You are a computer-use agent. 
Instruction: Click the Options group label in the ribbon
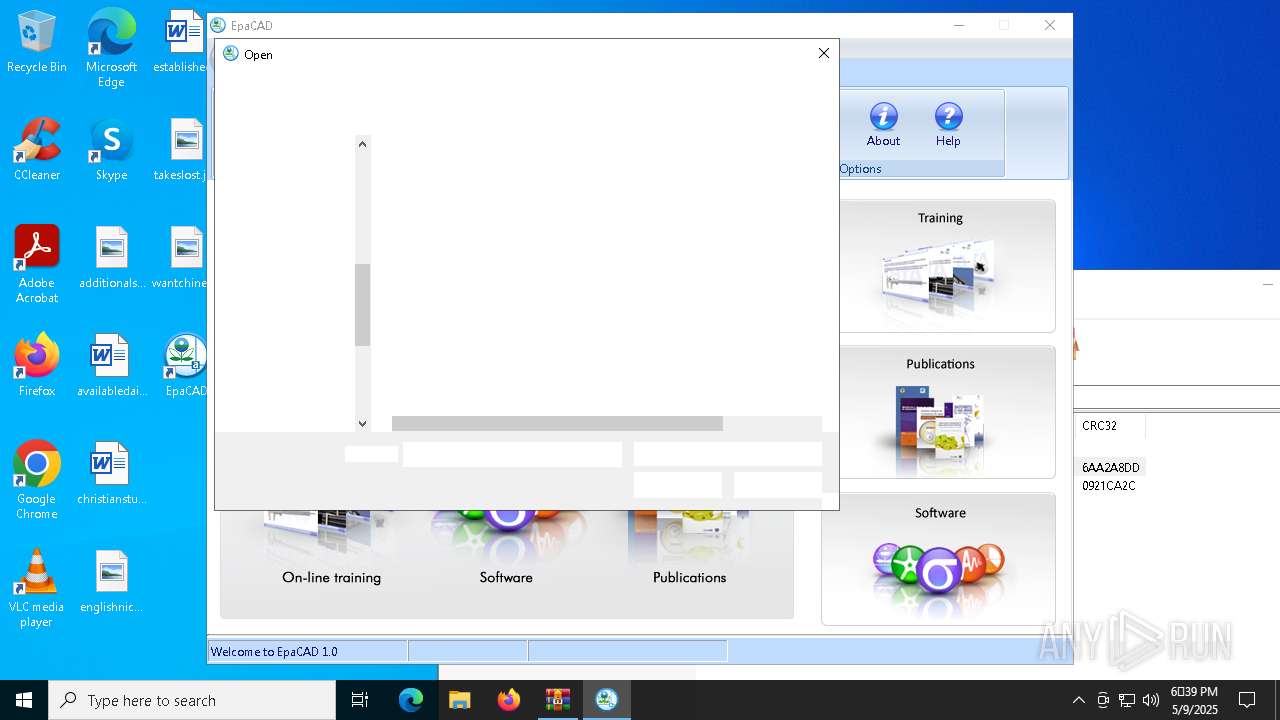click(x=860, y=169)
